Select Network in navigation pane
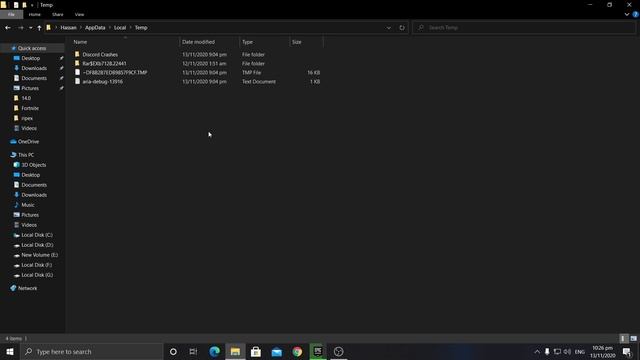 click(x=27, y=288)
